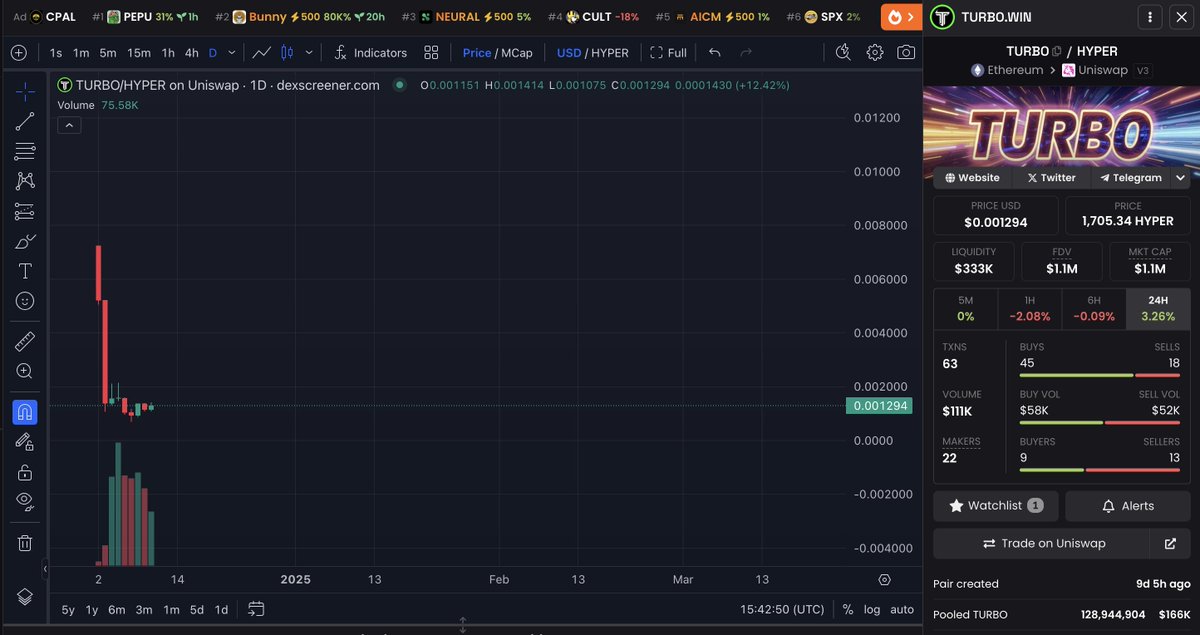Open the candle style dropdown arrow
Screen dimensions: 1200x635
(x=309, y=53)
